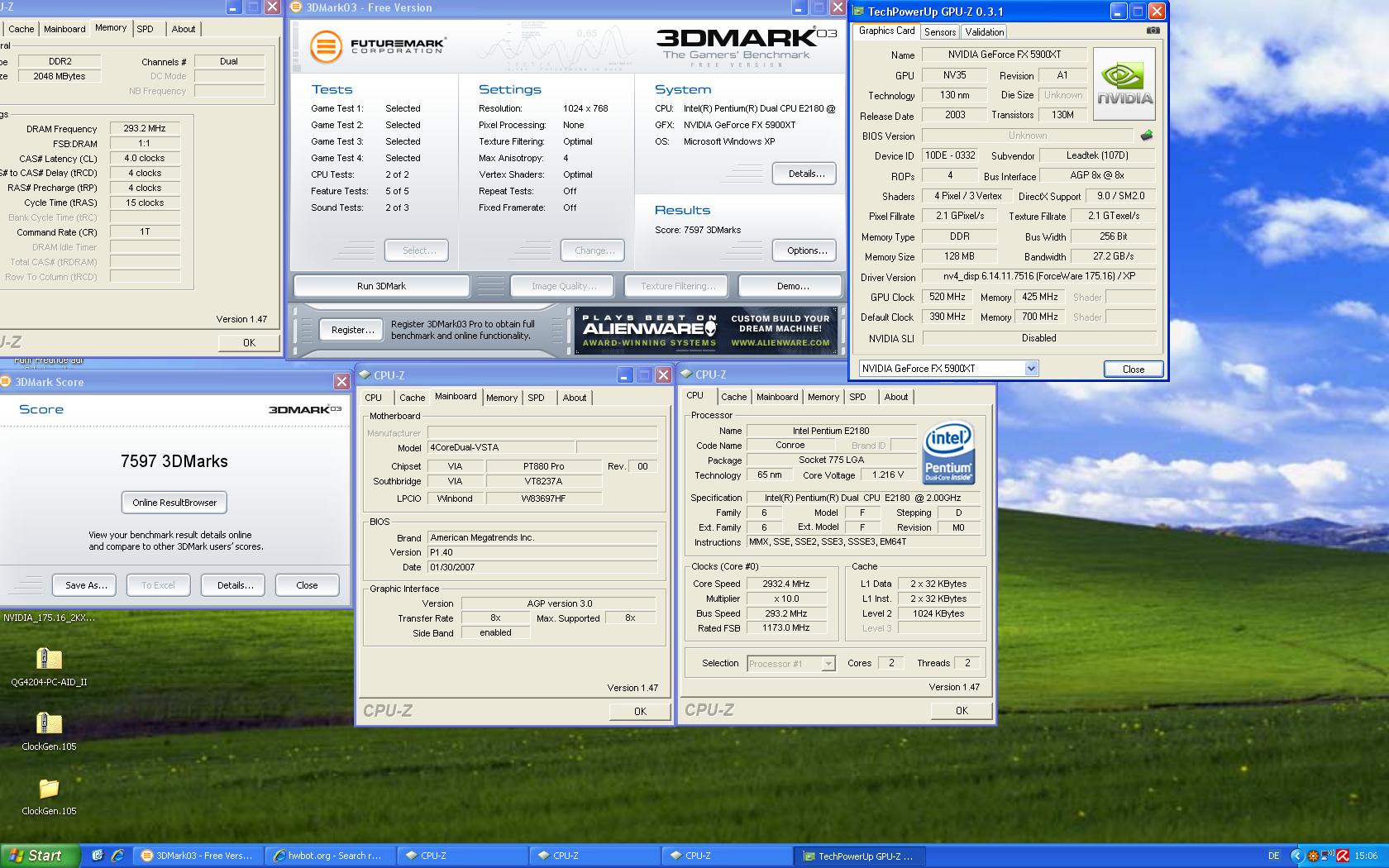Launch Internet Explorer from quick launch
1389x868 pixels.
[117, 856]
